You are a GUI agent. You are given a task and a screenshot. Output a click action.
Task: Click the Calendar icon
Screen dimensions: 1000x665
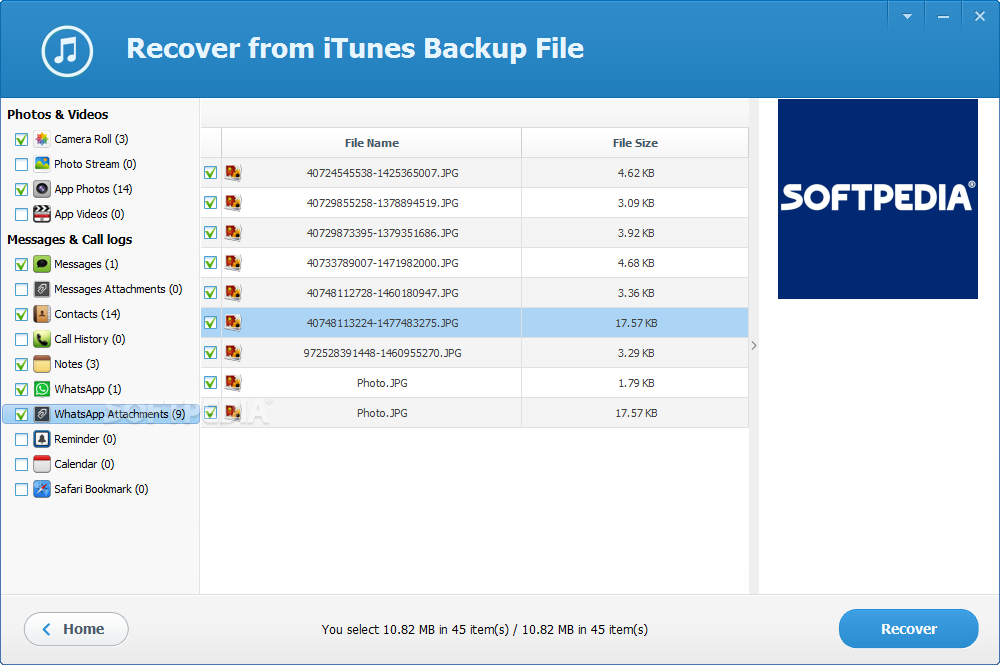(x=42, y=464)
